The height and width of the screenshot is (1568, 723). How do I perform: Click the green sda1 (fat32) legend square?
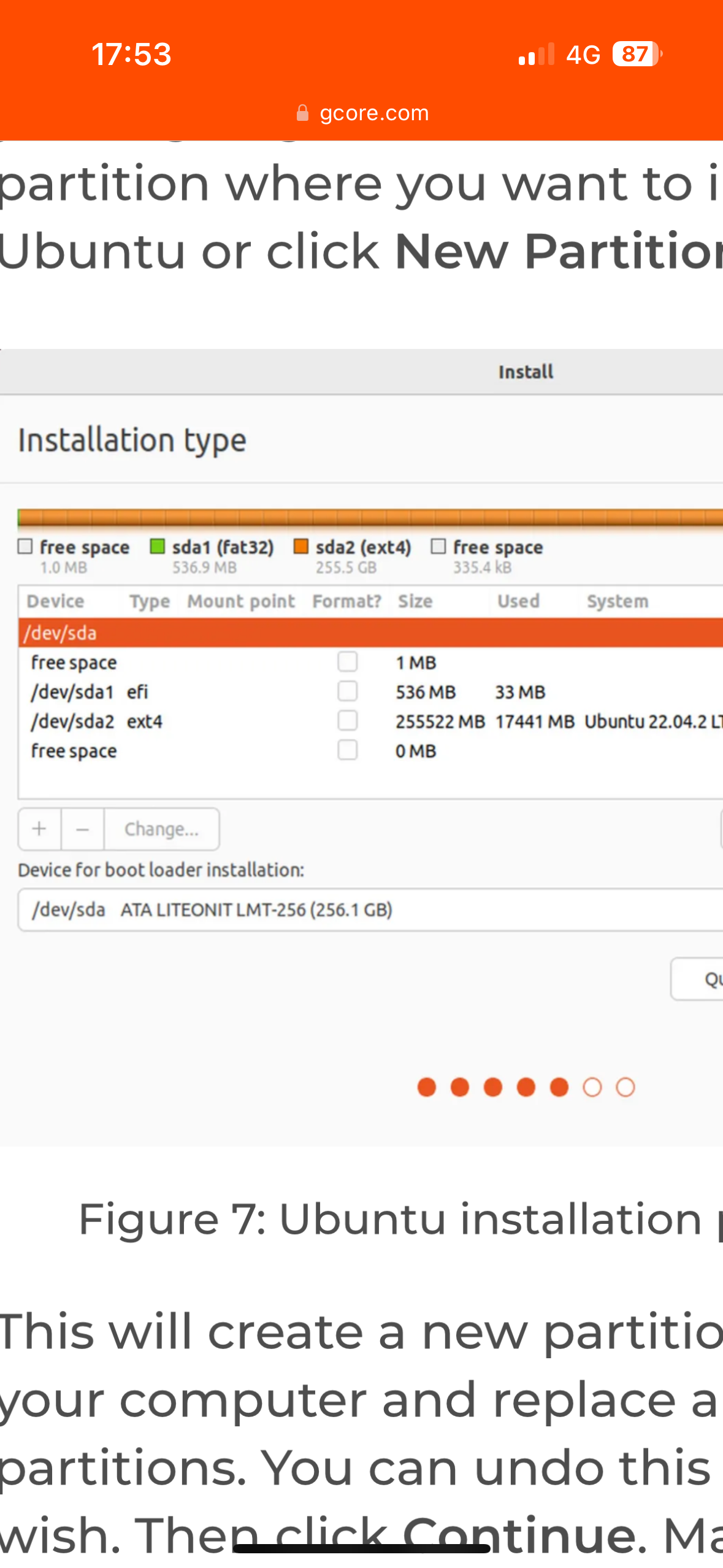coord(158,546)
